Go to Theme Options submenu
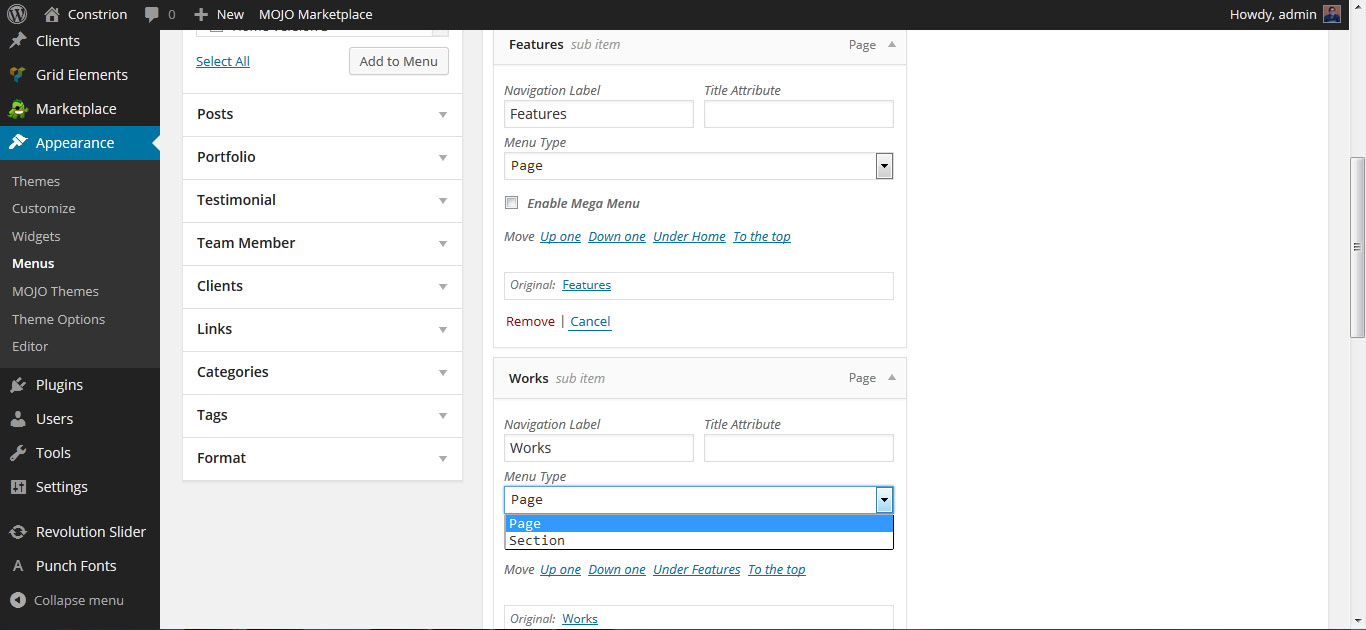 (x=58, y=319)
